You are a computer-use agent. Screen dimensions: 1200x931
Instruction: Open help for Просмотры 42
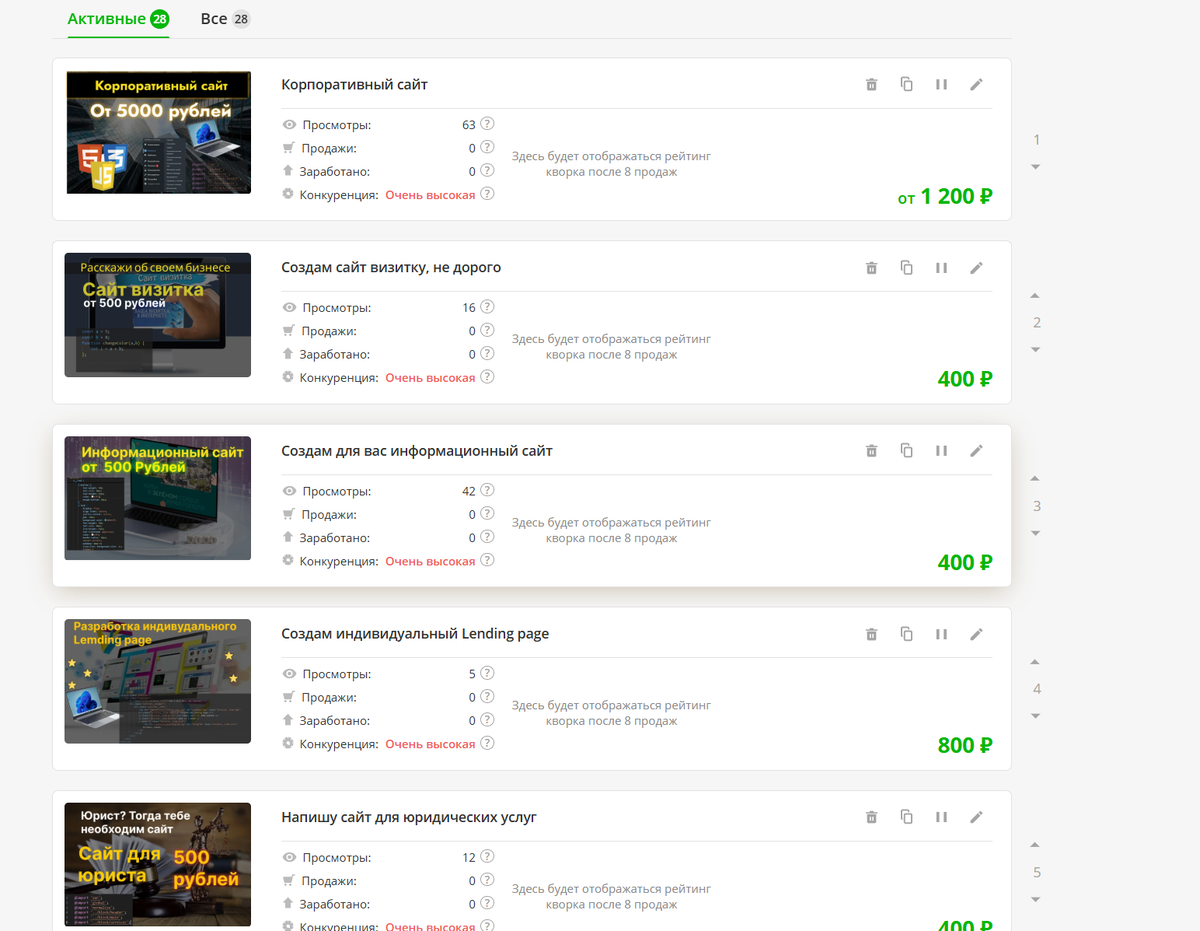point(487,490)
